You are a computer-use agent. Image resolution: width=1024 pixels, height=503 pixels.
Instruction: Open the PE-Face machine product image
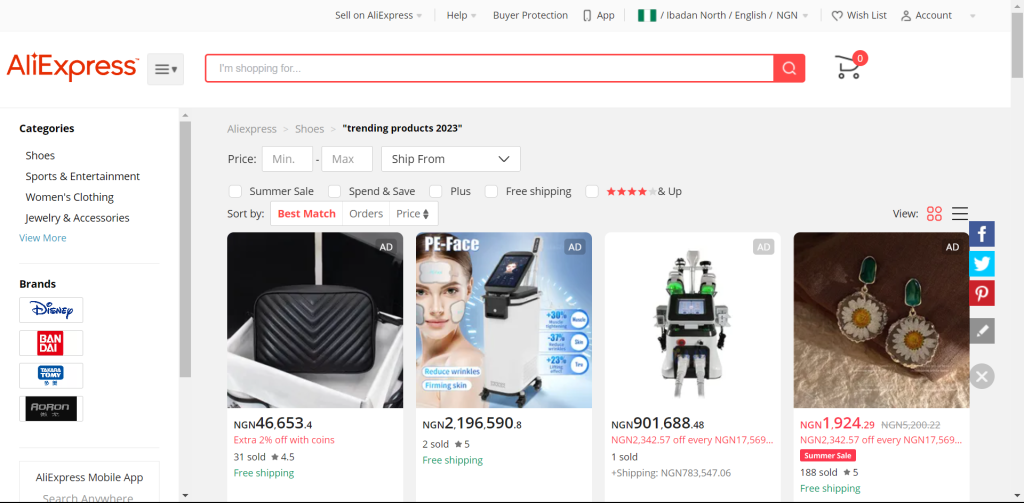[x=504, y=320]
